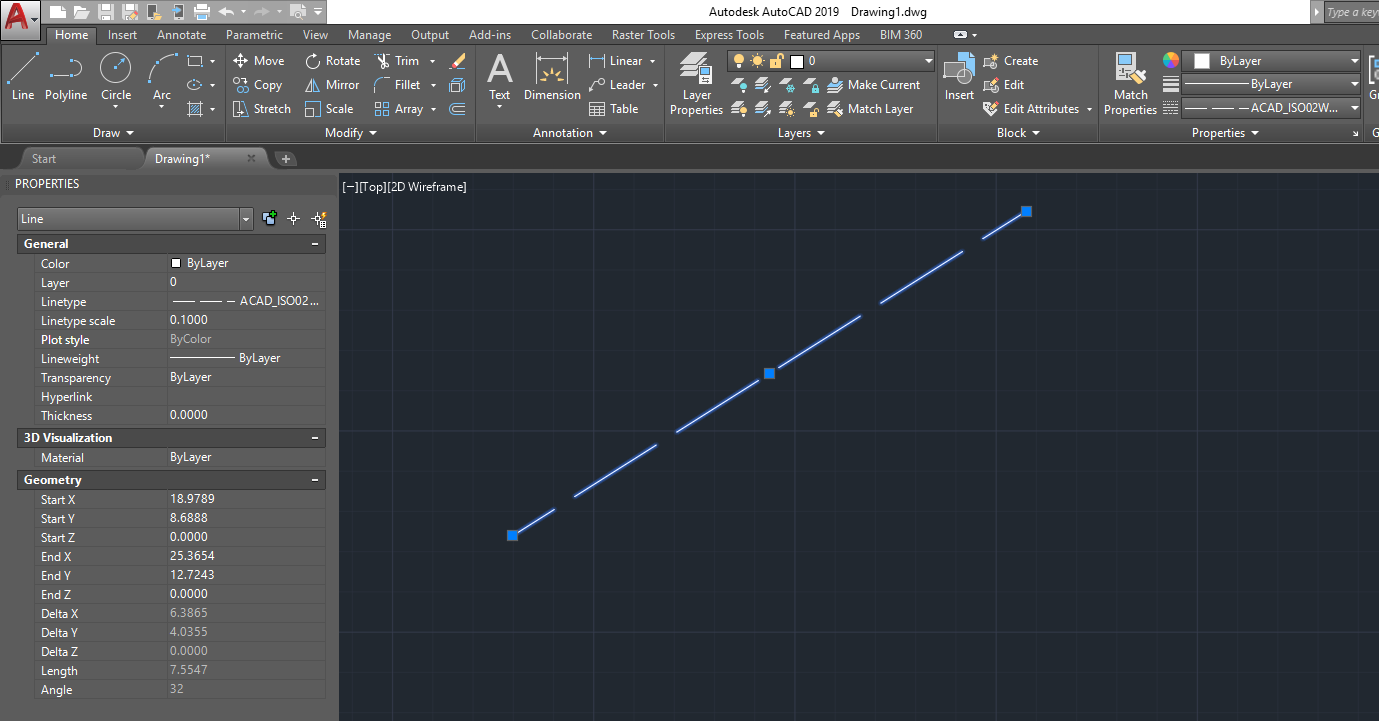The image size is (1379, 721).
Task: Open the Layer Properties manager
Action: [x=696, y=81]
